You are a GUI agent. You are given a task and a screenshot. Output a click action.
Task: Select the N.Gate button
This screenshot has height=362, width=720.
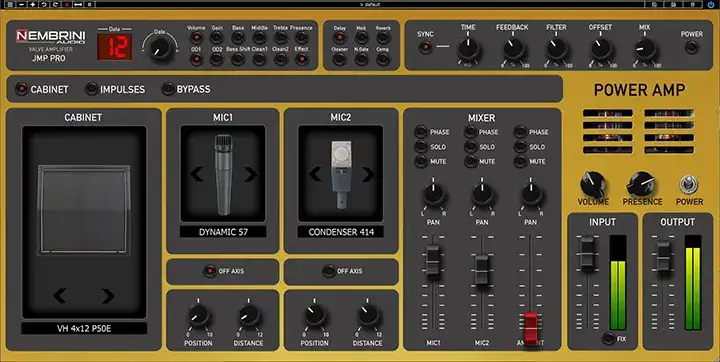(x=361, y=59)
